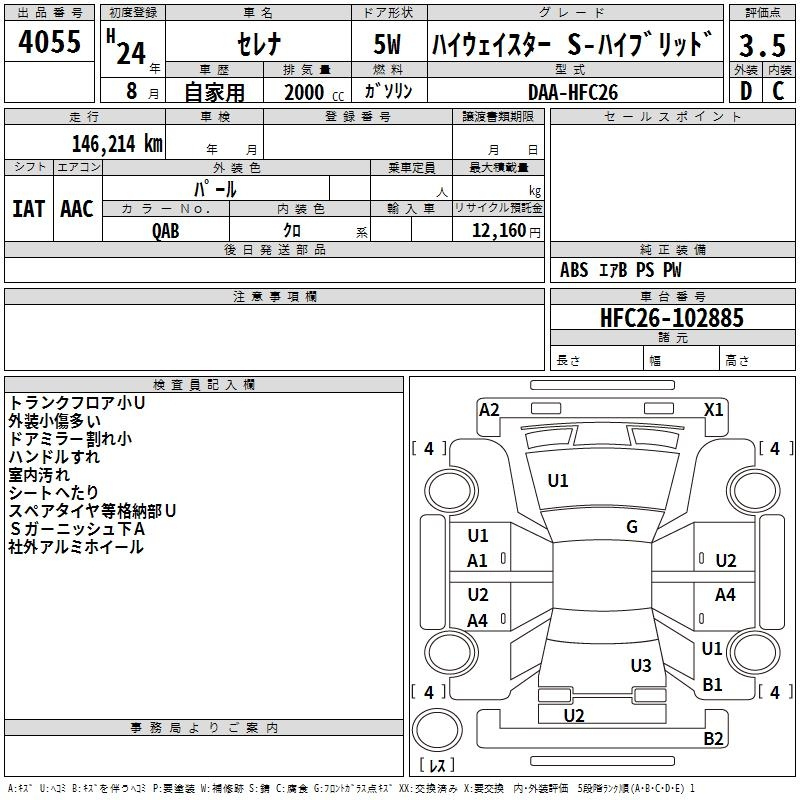This screenshot has width=800, height=800.
Task: Click the セールスポイント header
Action: tap(672, 116)
